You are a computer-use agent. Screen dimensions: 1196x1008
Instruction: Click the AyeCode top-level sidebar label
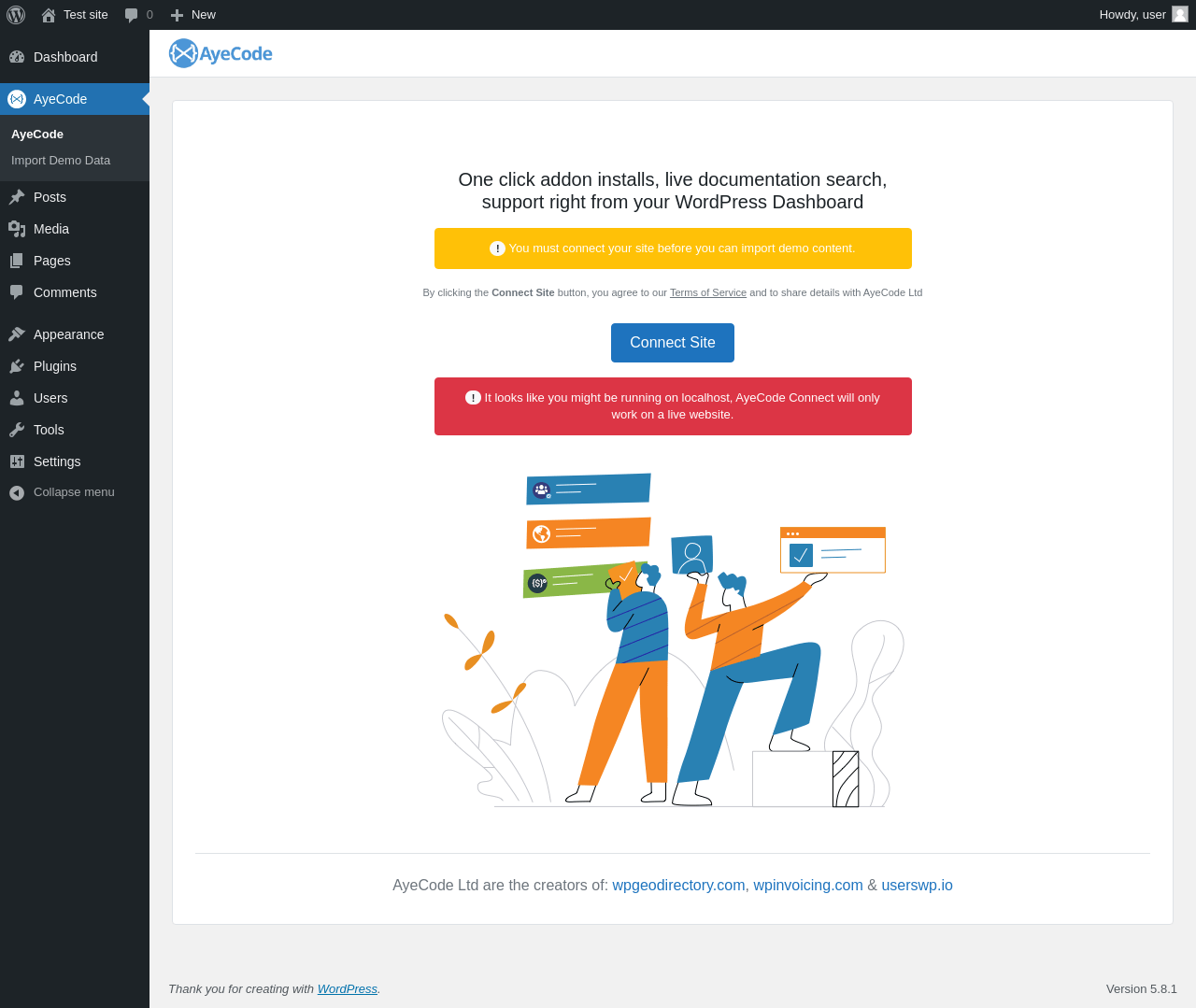click(60, 99)
